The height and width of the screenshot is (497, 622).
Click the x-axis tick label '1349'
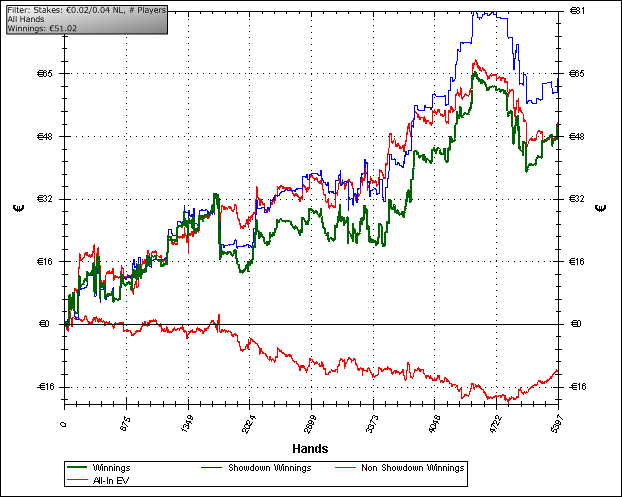[186, 424]
